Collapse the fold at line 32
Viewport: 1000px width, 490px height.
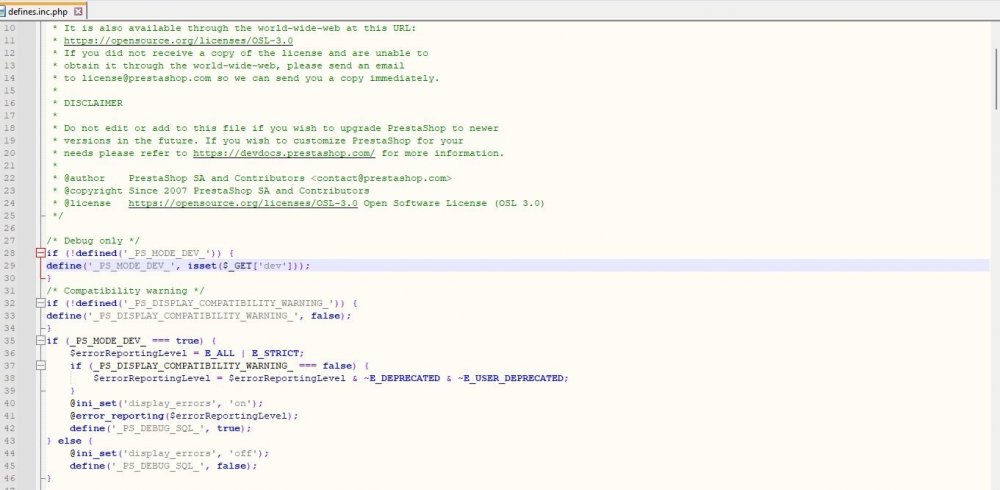point(41,303)
